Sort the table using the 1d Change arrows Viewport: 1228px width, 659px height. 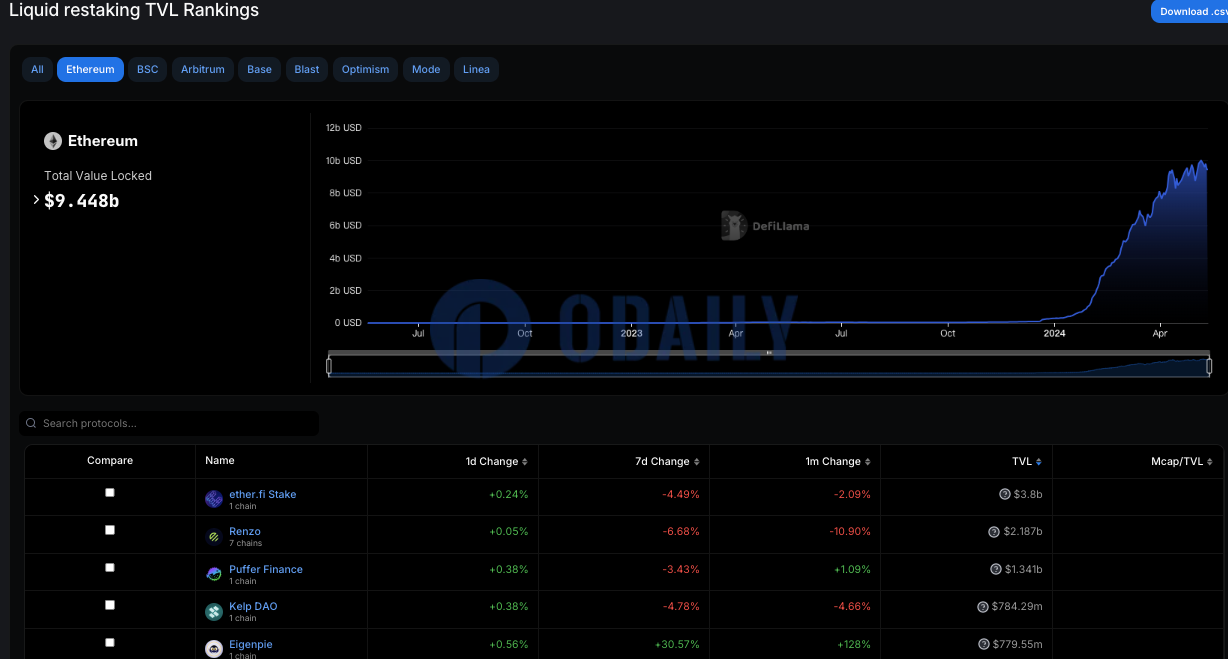tap(527, 462)
